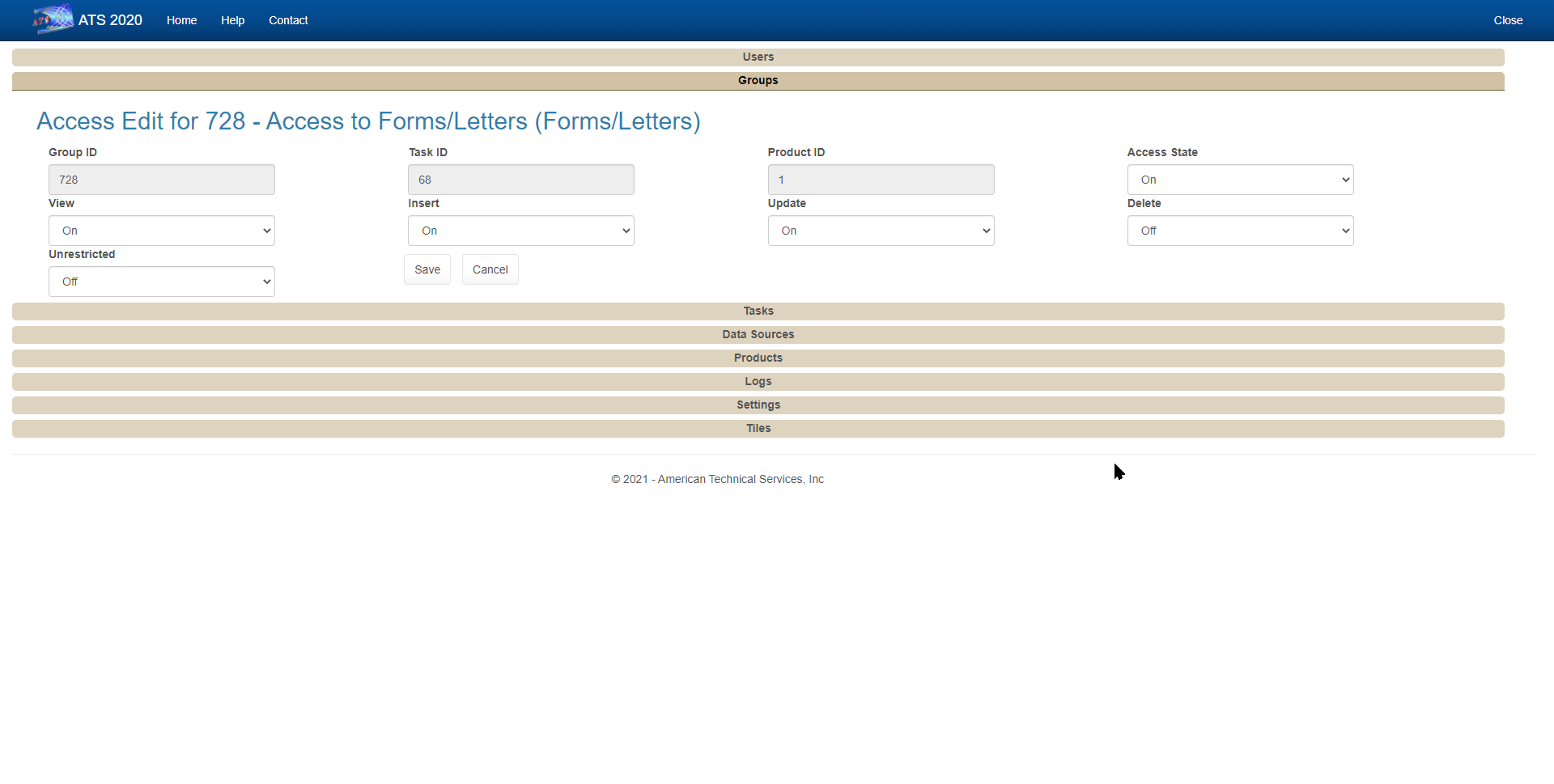The image size is (1554, 784).
Task: Open the Update permission dropdown
Action: (881, 231)
